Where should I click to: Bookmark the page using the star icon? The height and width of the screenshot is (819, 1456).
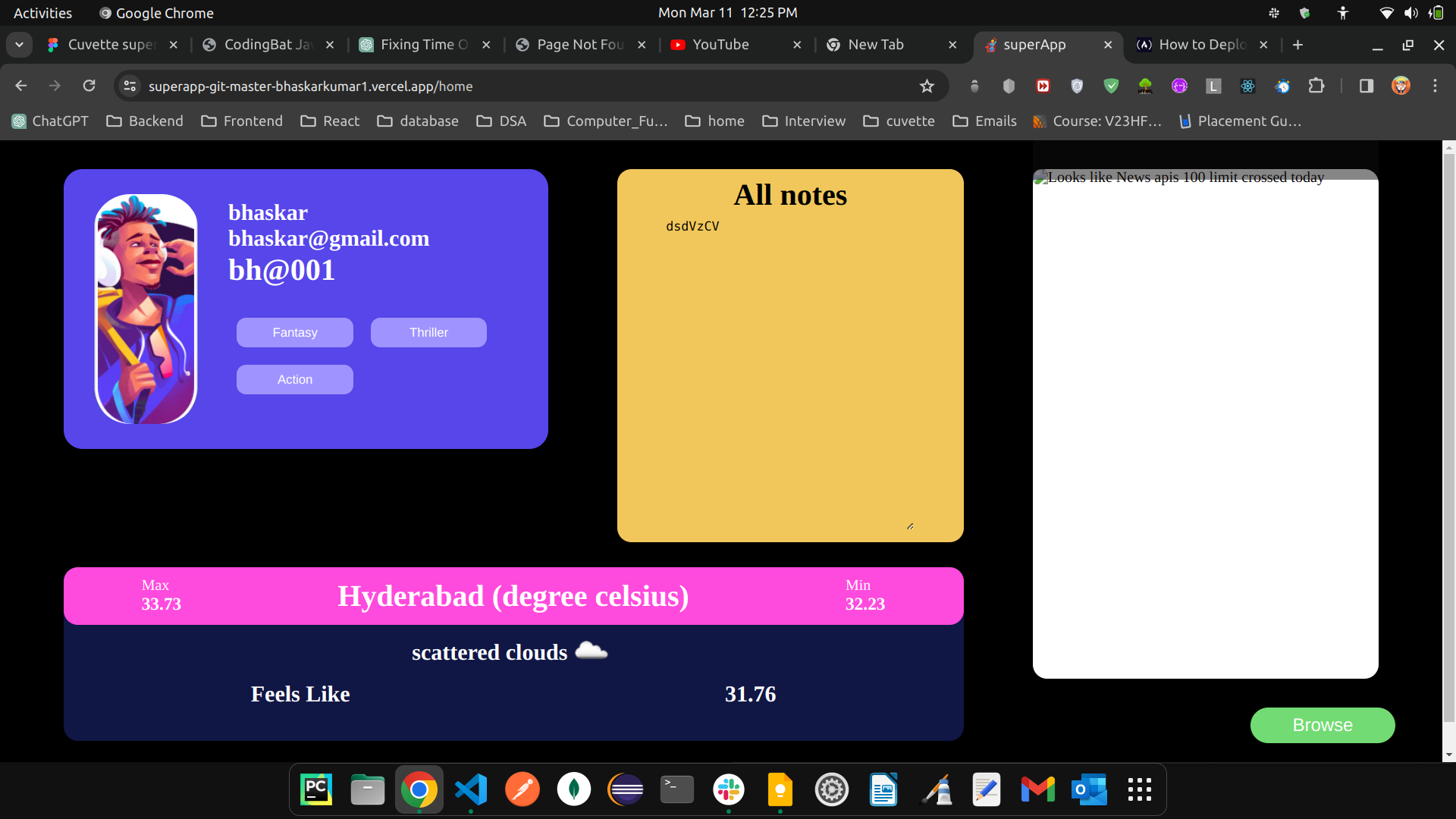(927, 86)
